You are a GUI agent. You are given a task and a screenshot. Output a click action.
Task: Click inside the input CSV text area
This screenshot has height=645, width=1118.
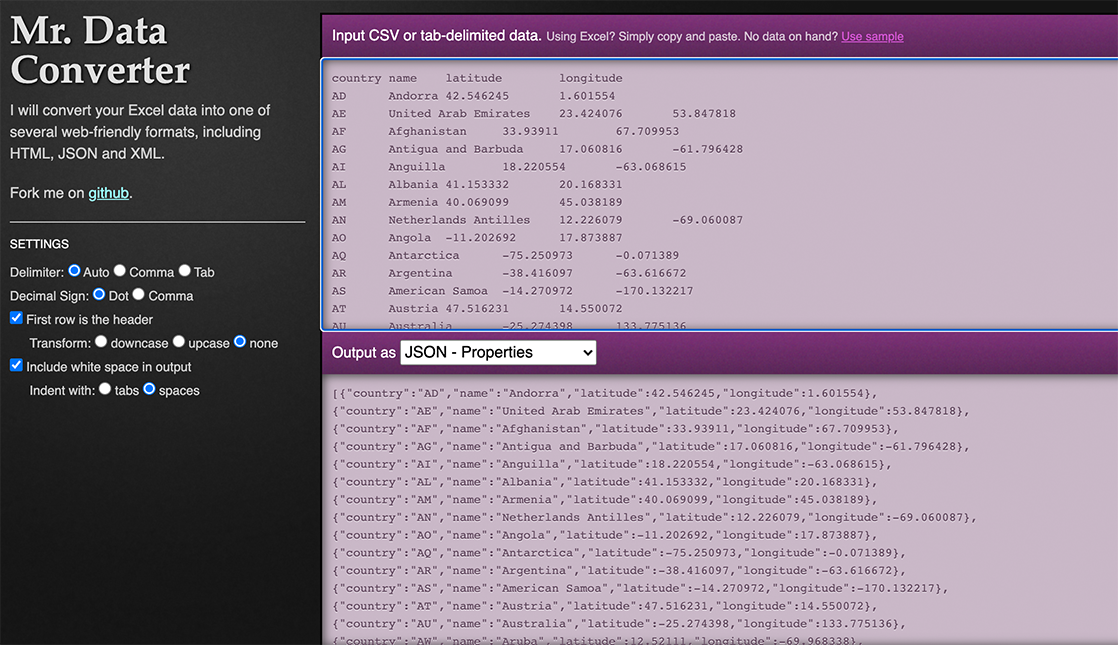[x=720, y=195]
